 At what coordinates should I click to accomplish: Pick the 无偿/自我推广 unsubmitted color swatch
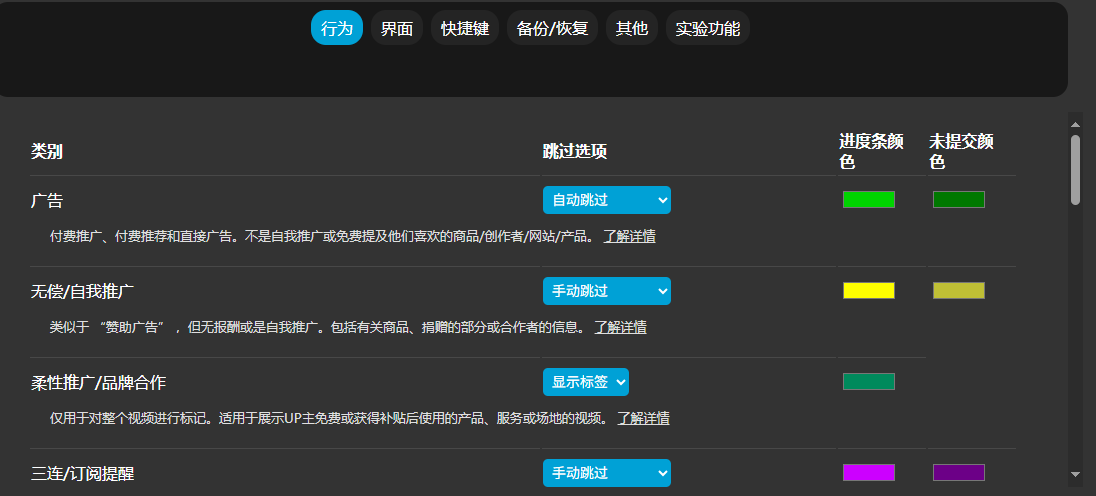[x=958, y=290]
